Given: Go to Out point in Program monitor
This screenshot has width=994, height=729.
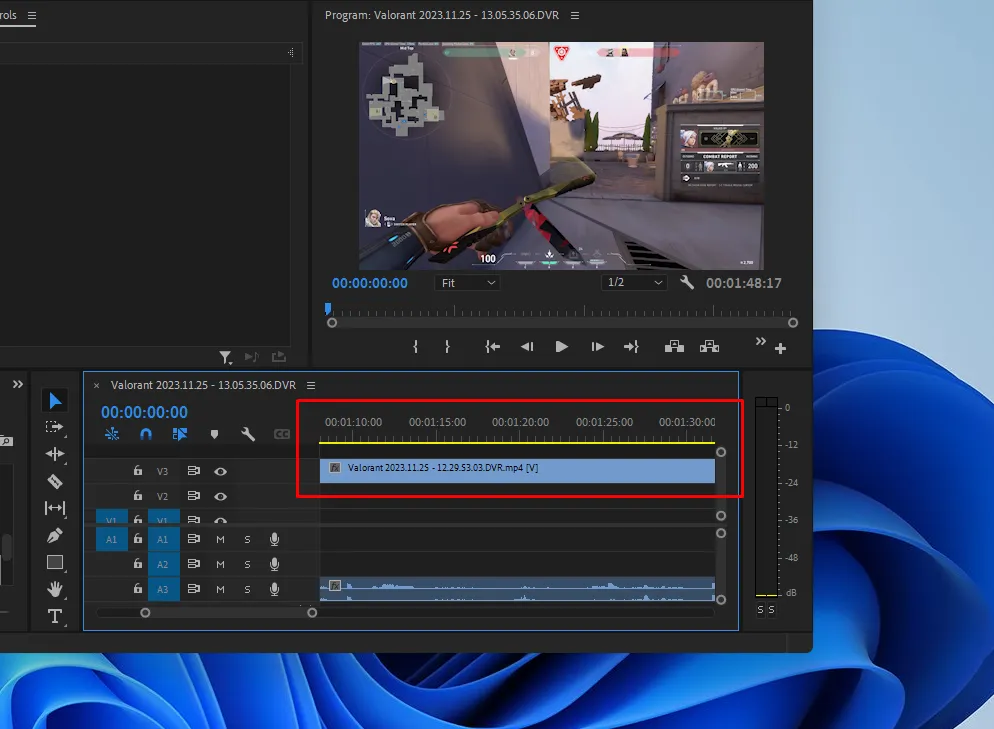Looking at the screenshot, I should click(631, 347).
